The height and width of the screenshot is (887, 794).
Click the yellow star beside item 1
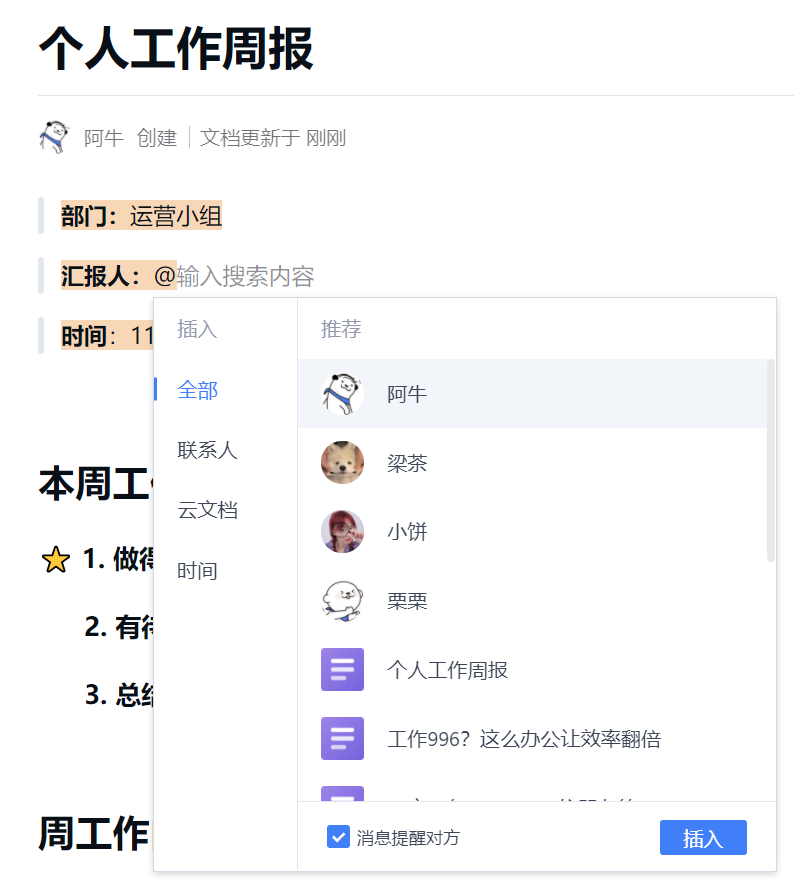[55, 560]
